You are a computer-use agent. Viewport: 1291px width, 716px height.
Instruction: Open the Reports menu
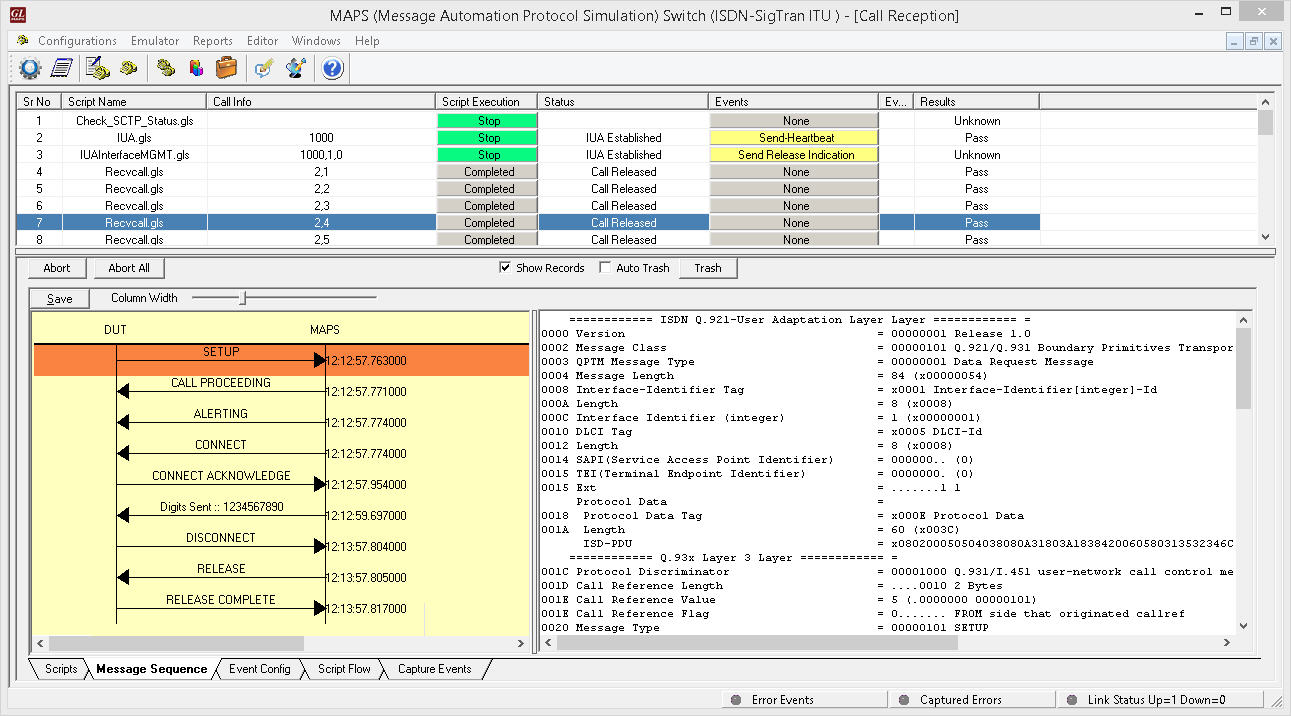coord(213,41)
